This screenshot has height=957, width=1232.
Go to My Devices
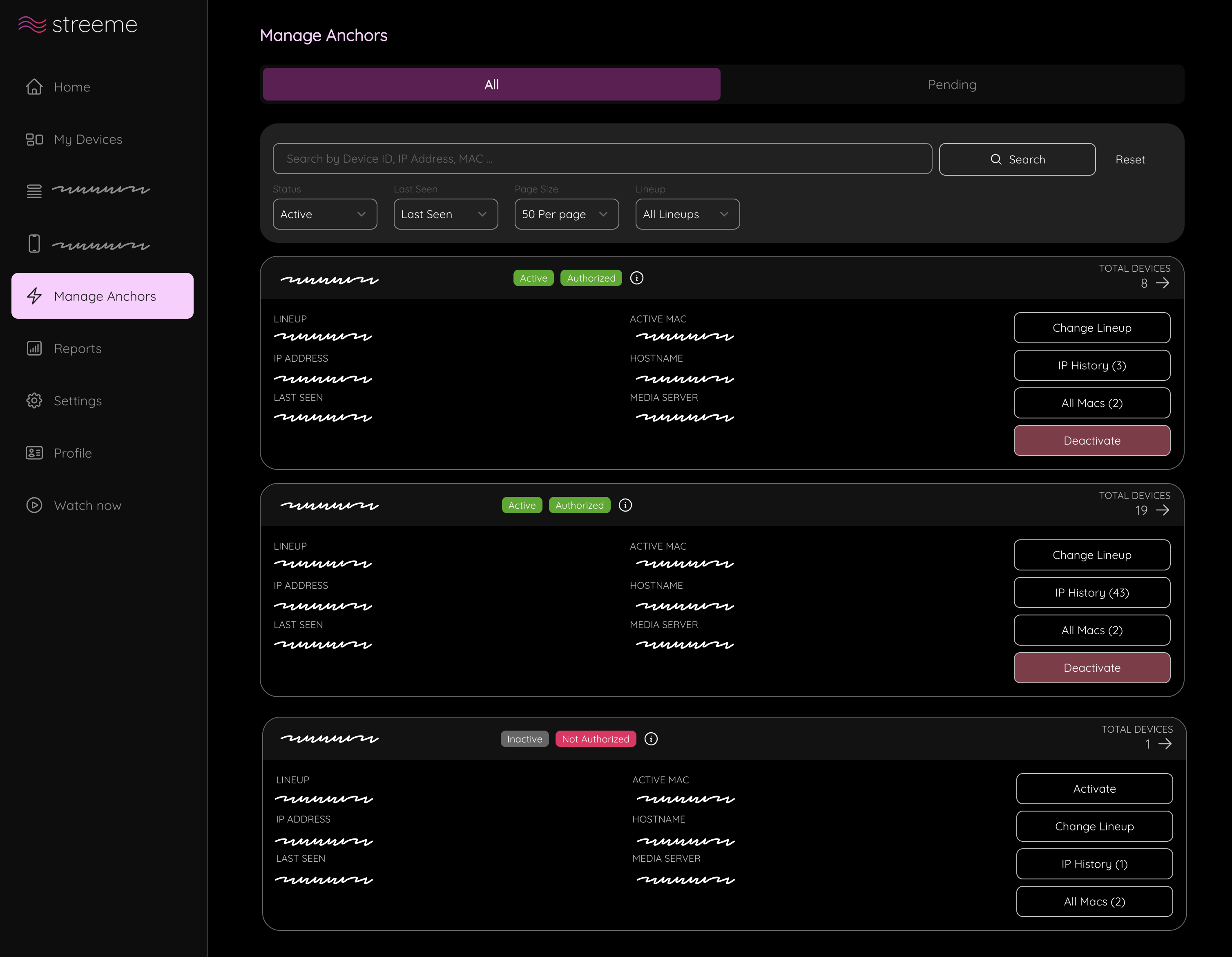pos(88,139)
